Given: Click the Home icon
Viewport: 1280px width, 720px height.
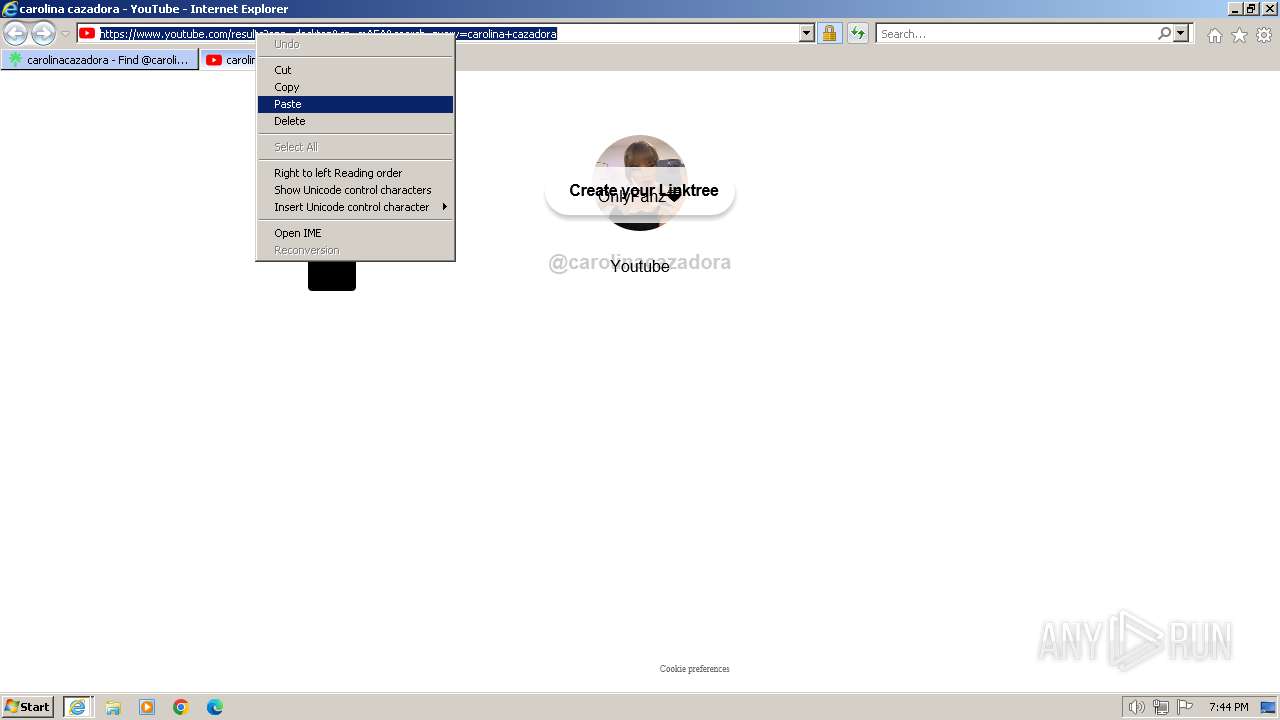Looking at the screenshot, I should (1214, 35).
